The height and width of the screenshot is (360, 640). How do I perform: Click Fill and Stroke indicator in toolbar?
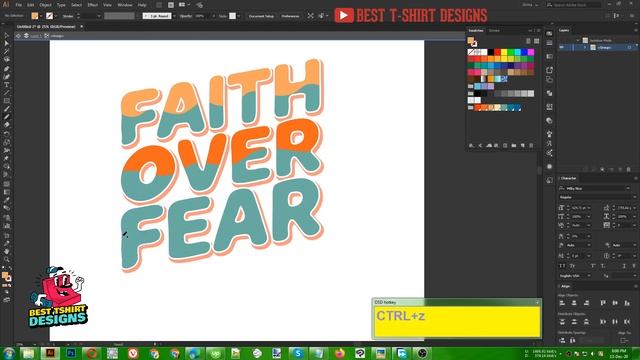7,277
